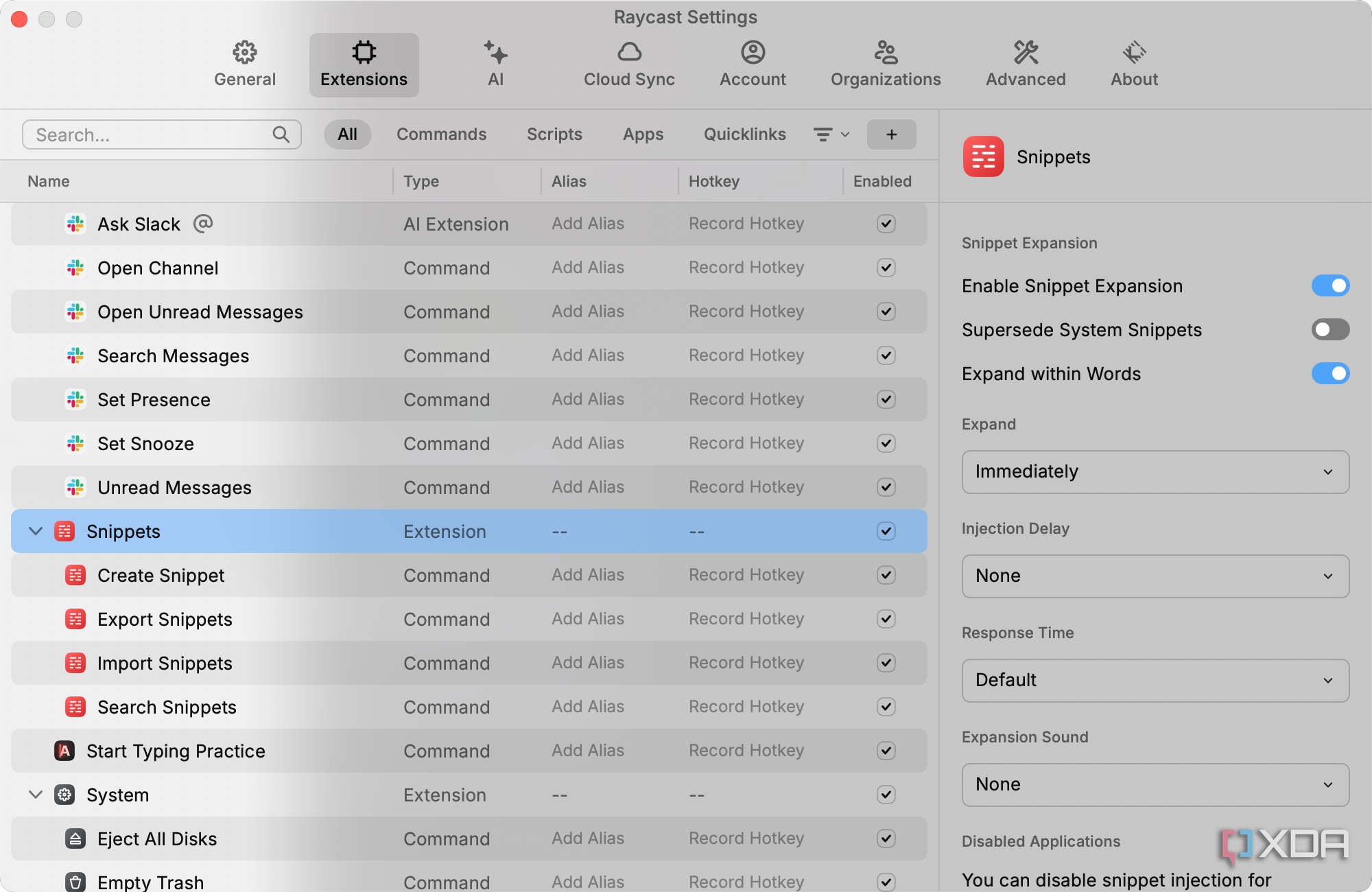Screen dimensions: 1372x892
Task: Select the Commands filter tab
Action: (x=441, y=134)
